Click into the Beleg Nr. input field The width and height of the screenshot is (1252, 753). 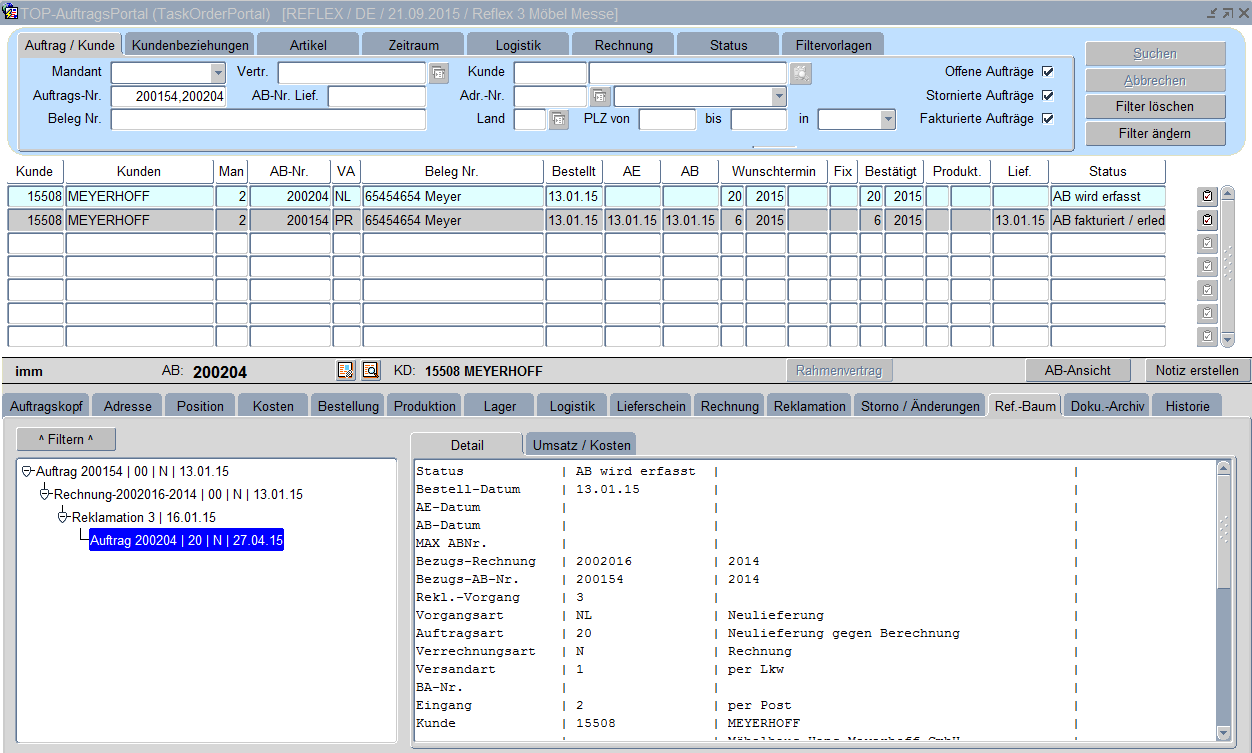[x=268, y=120]
